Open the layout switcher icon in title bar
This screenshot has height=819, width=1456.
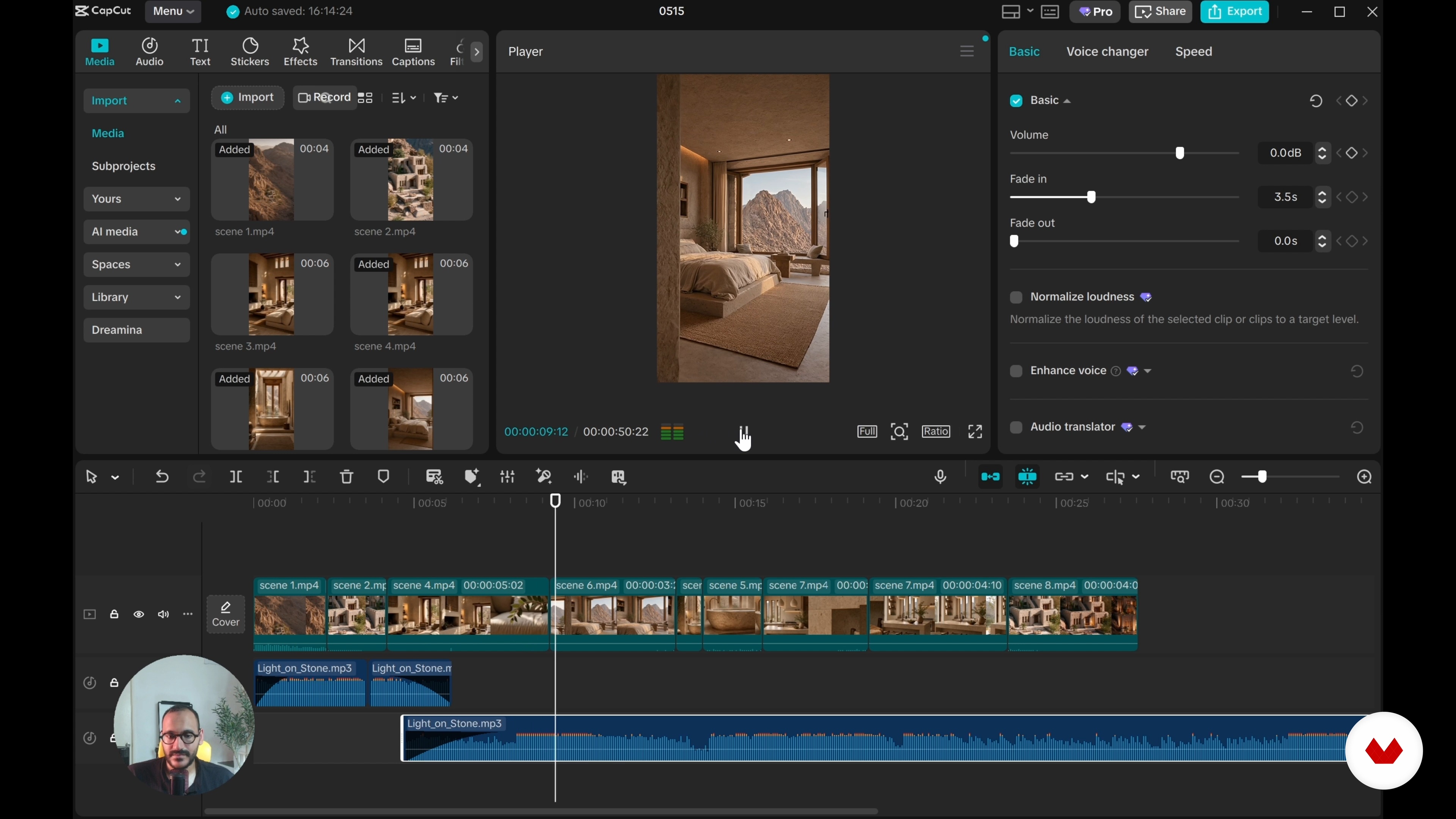click(x=1010, y=12)
